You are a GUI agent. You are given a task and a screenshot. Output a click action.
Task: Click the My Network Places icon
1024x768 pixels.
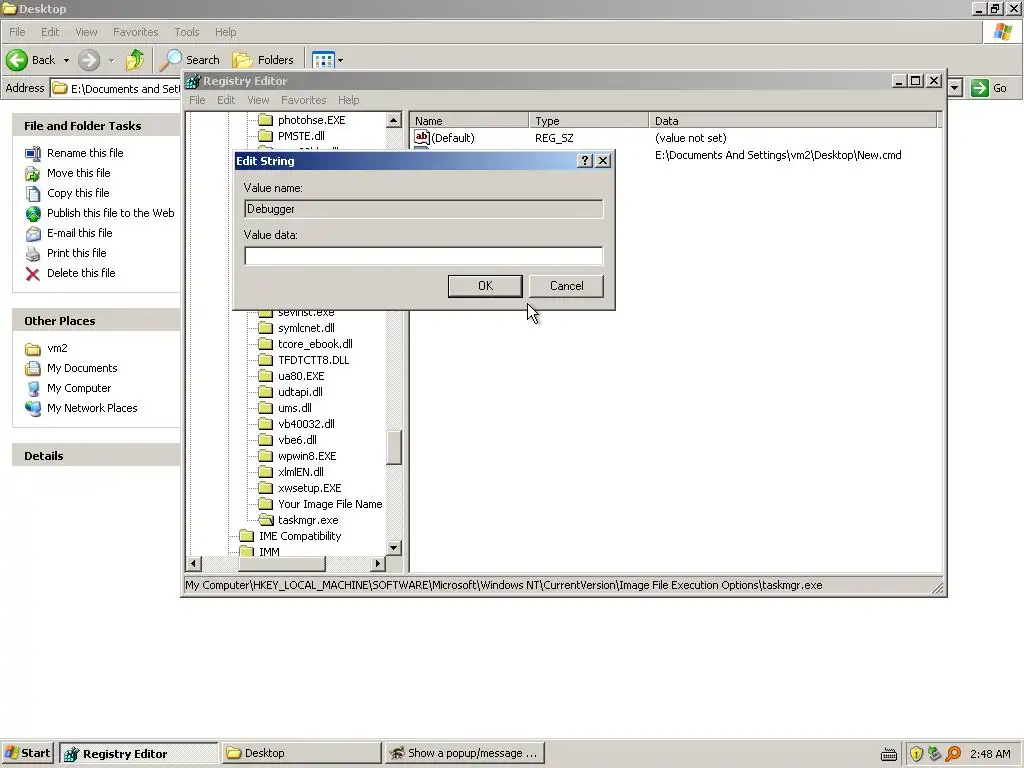[33, 409]
